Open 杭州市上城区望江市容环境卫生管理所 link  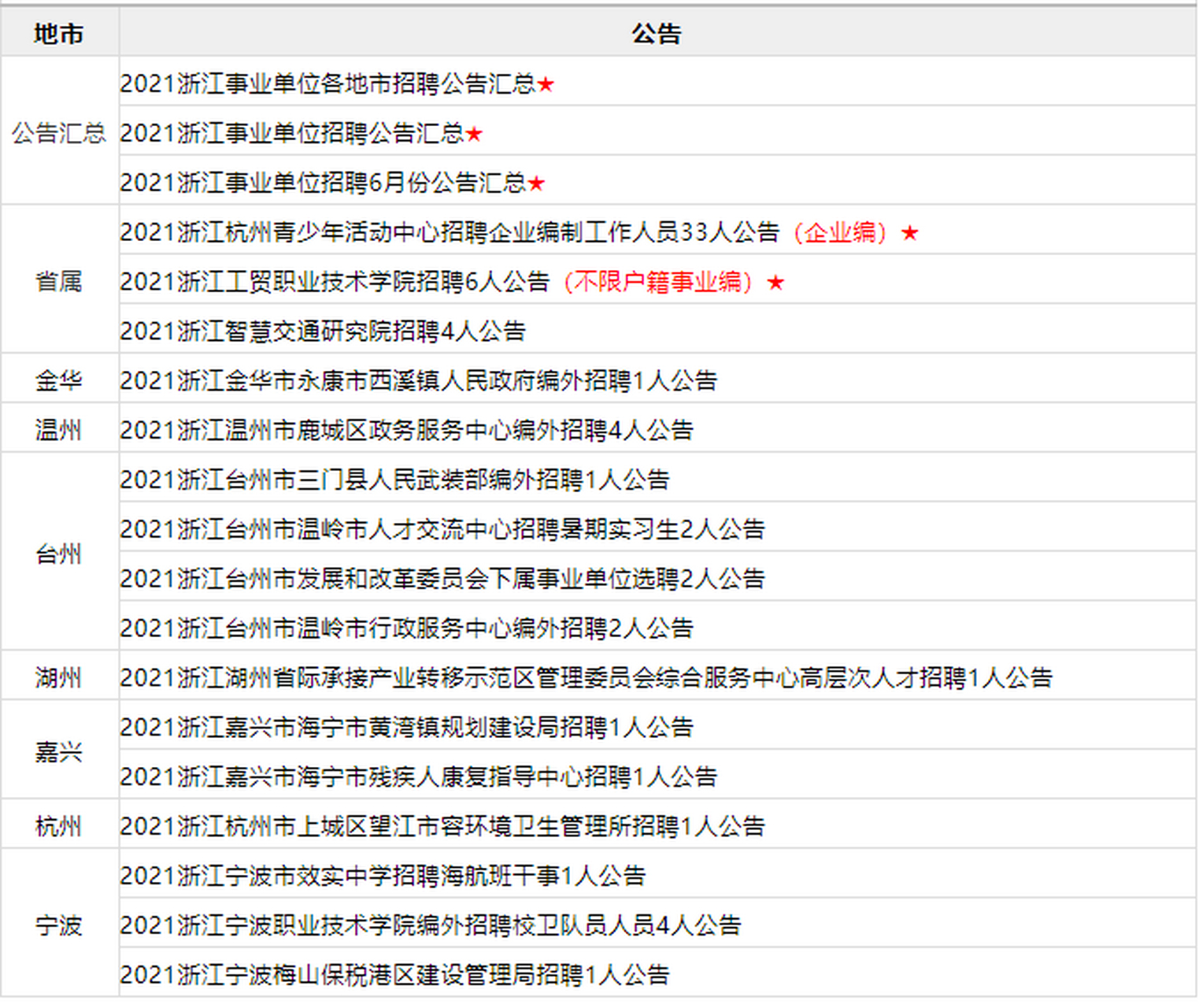tap(442, 828)
